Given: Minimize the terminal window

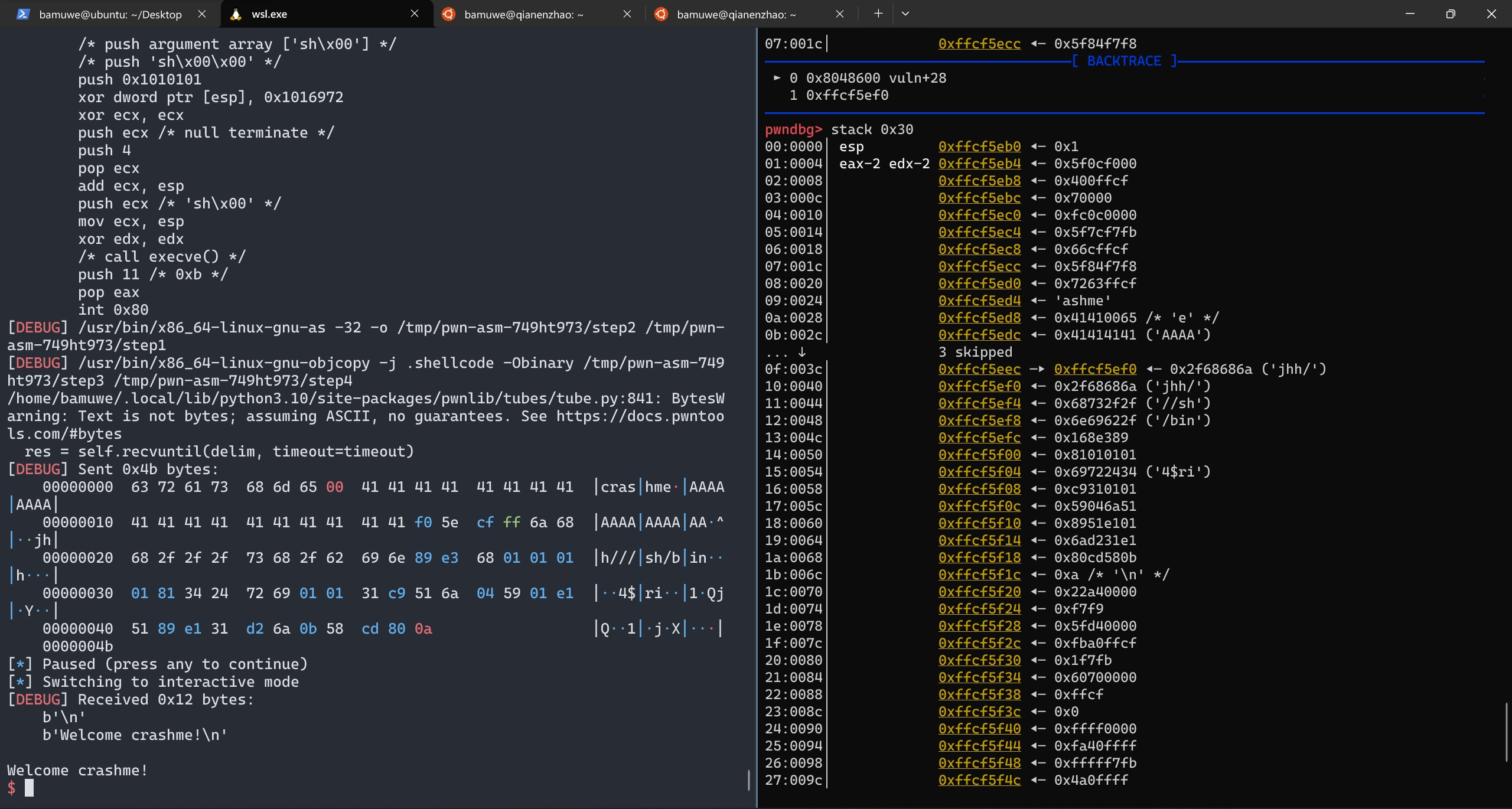Looking at the screenshot, I should 1410,14.
